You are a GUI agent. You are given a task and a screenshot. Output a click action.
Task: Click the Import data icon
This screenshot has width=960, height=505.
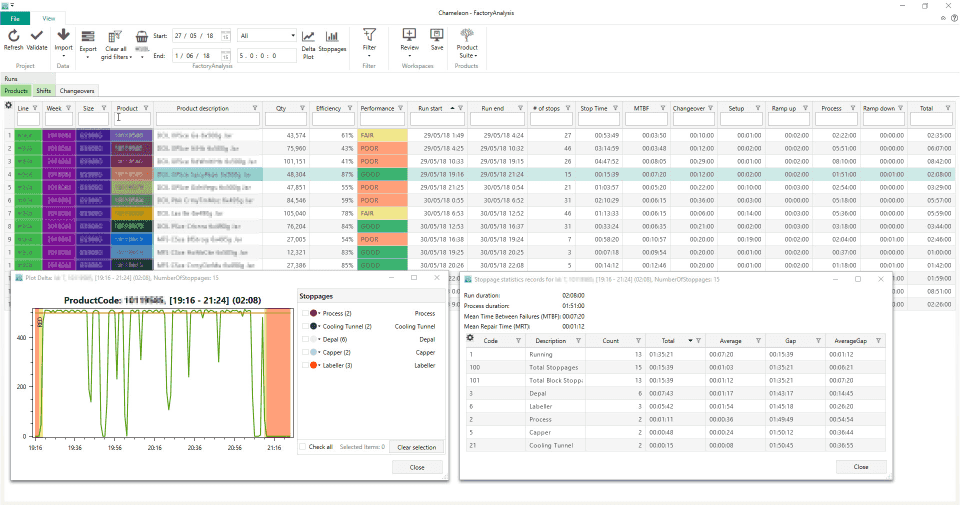coord(64,35)
